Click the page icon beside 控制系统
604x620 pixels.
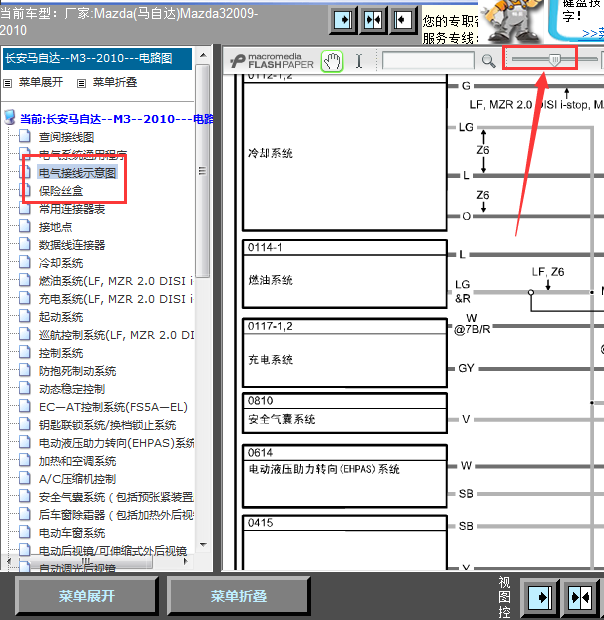click(25, 352)
